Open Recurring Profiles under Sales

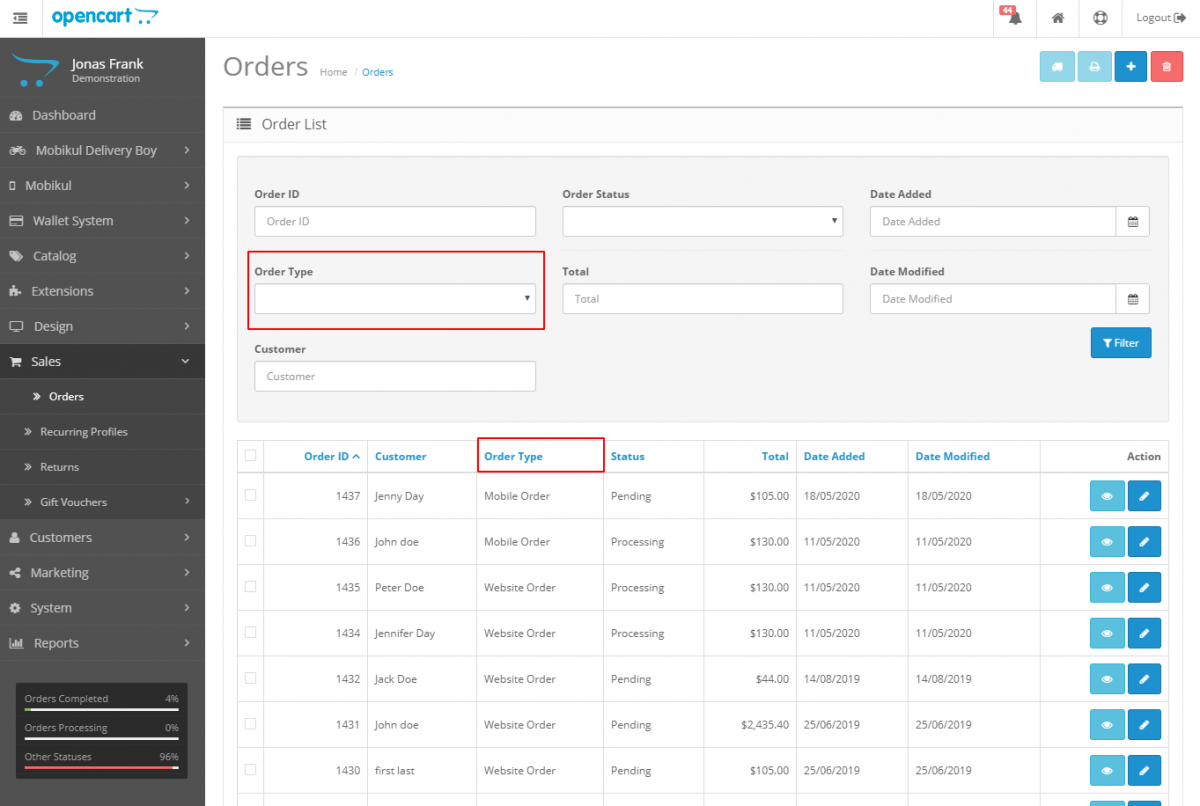tap(102, 432)
